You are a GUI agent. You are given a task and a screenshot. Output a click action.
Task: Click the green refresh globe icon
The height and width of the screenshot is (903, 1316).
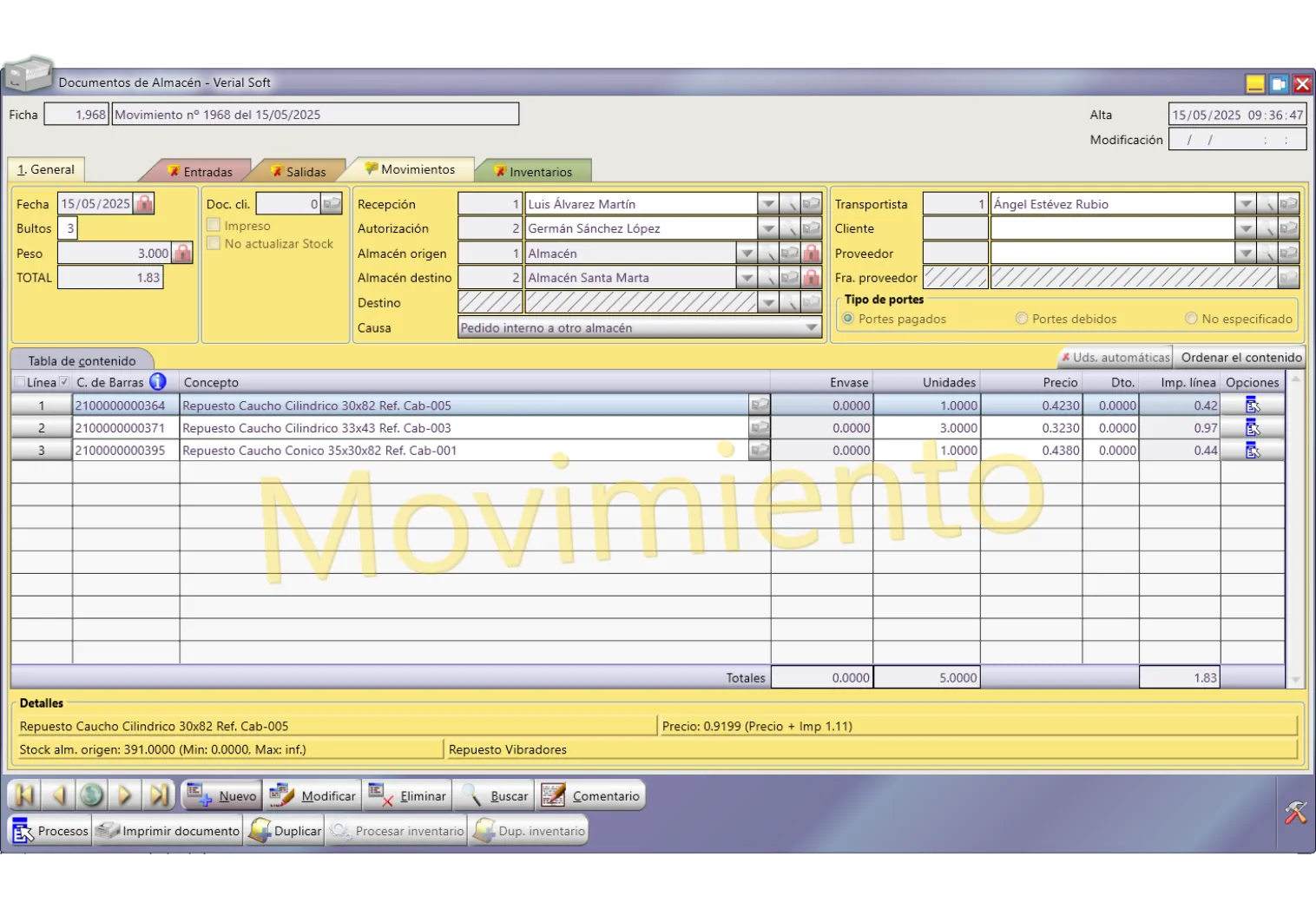[x=92, y=795]
